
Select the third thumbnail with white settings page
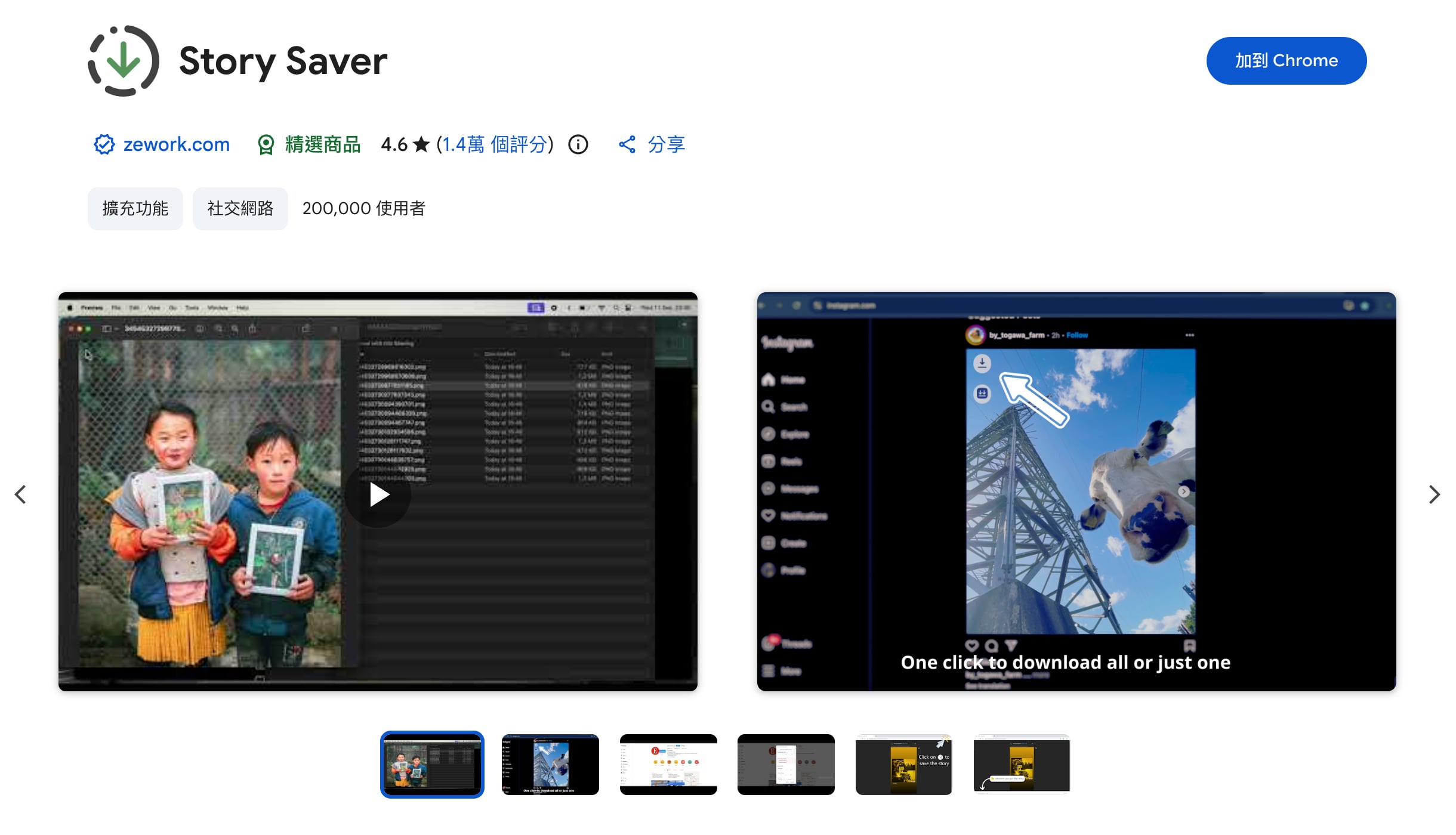668,765
